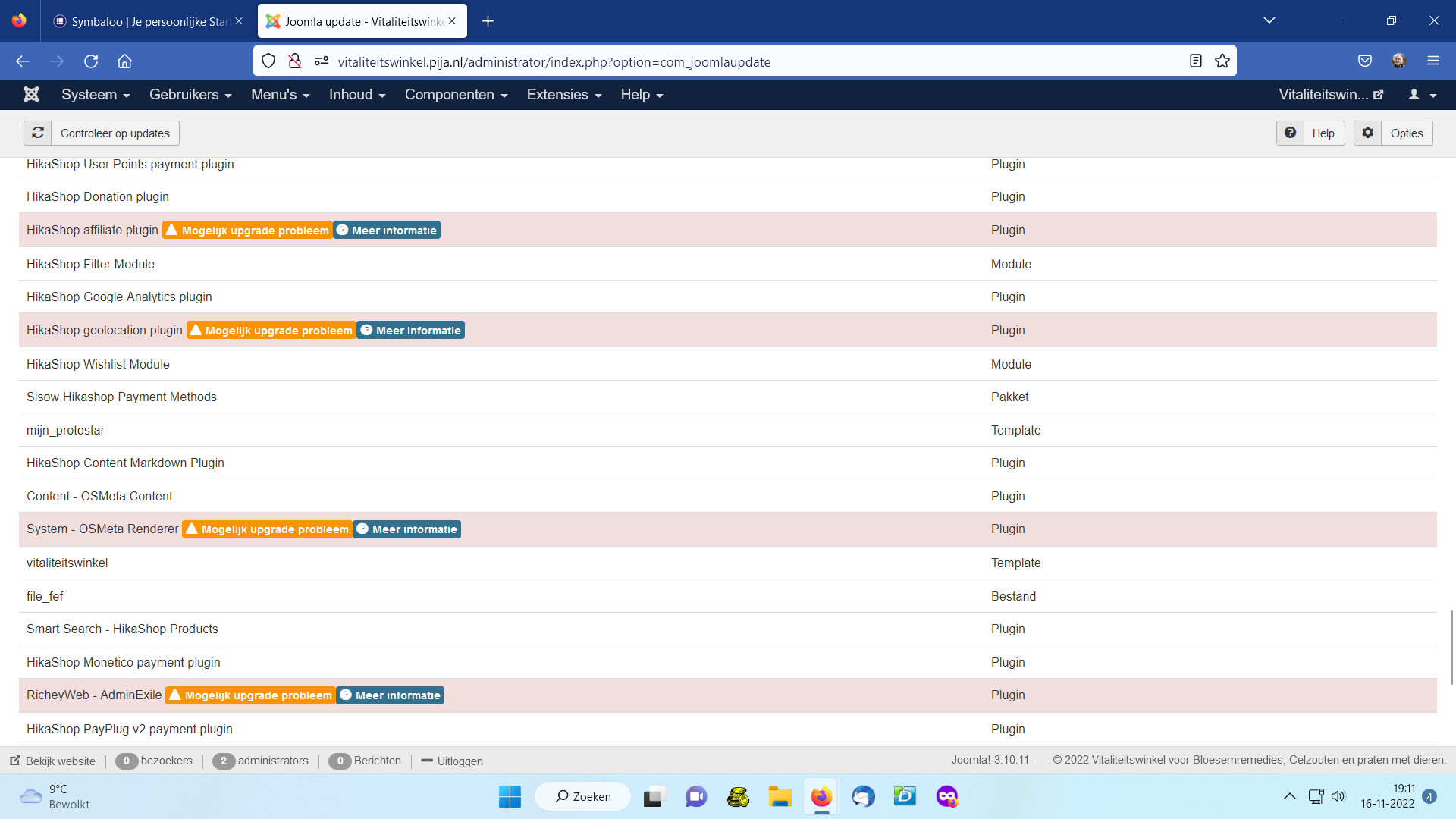Bookmark page with the star icon
Image resolution: width=1456 pixels, height=819 pixels.
(x=1222, y=61)
